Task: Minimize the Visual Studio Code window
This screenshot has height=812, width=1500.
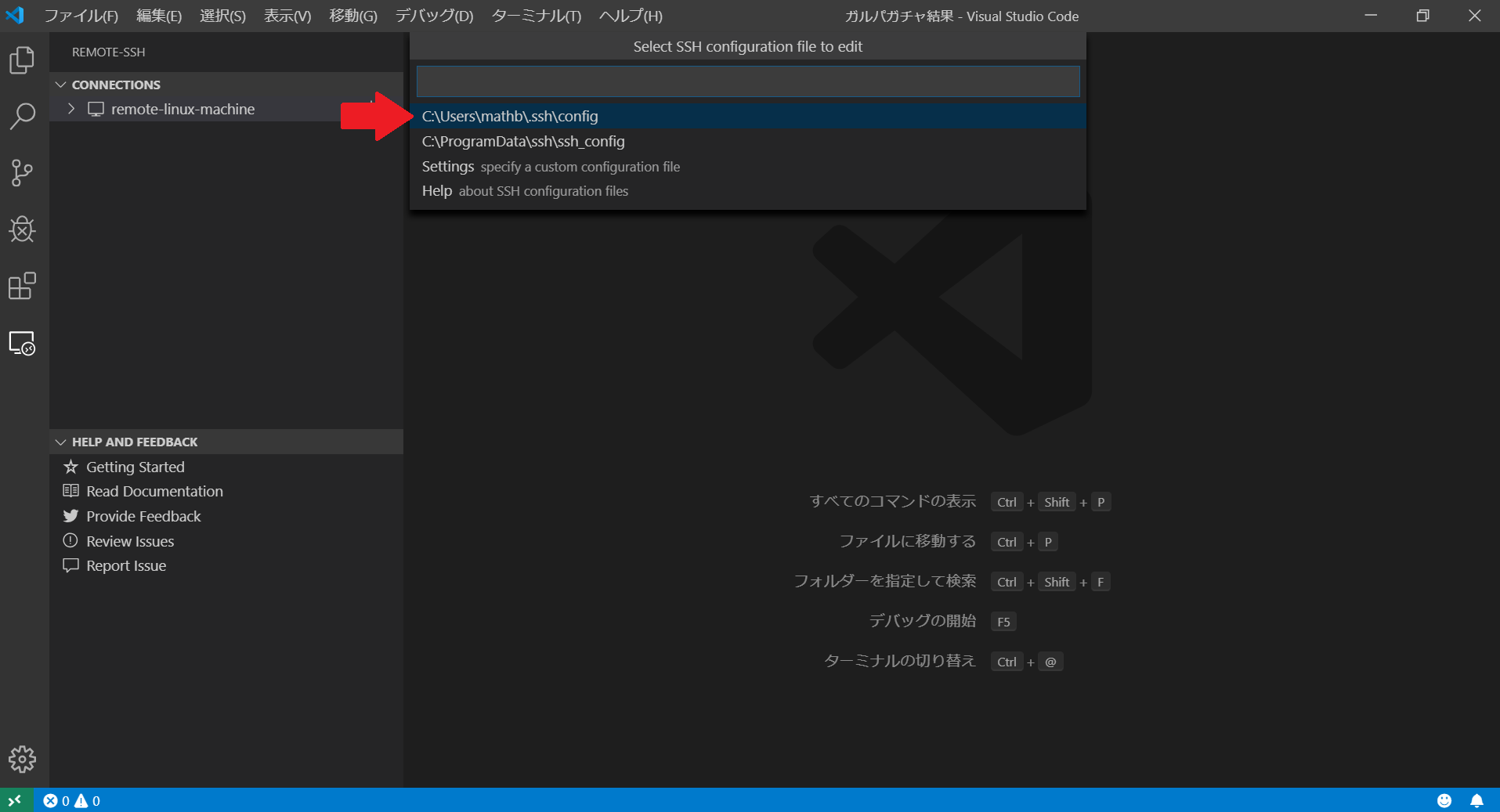Action: [1371, 16]
